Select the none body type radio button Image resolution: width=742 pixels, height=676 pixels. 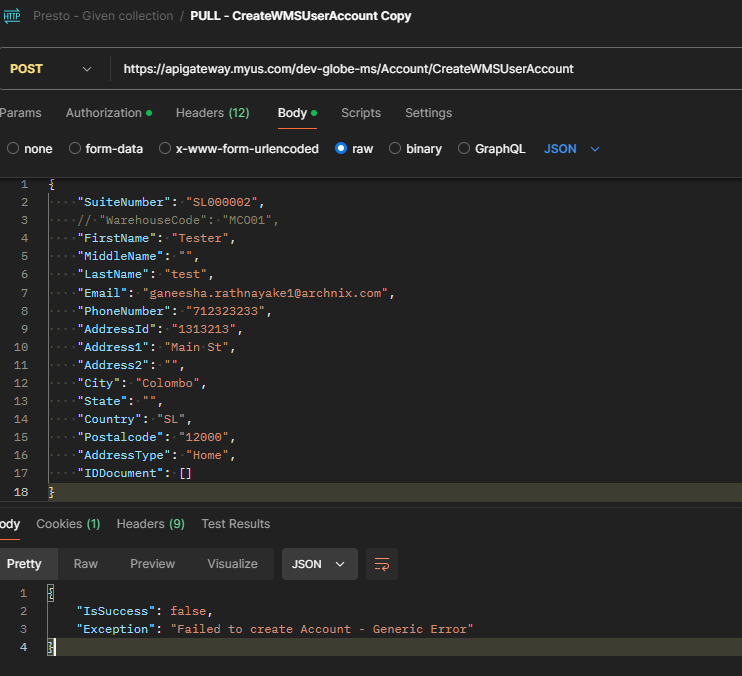pos(13,149)
